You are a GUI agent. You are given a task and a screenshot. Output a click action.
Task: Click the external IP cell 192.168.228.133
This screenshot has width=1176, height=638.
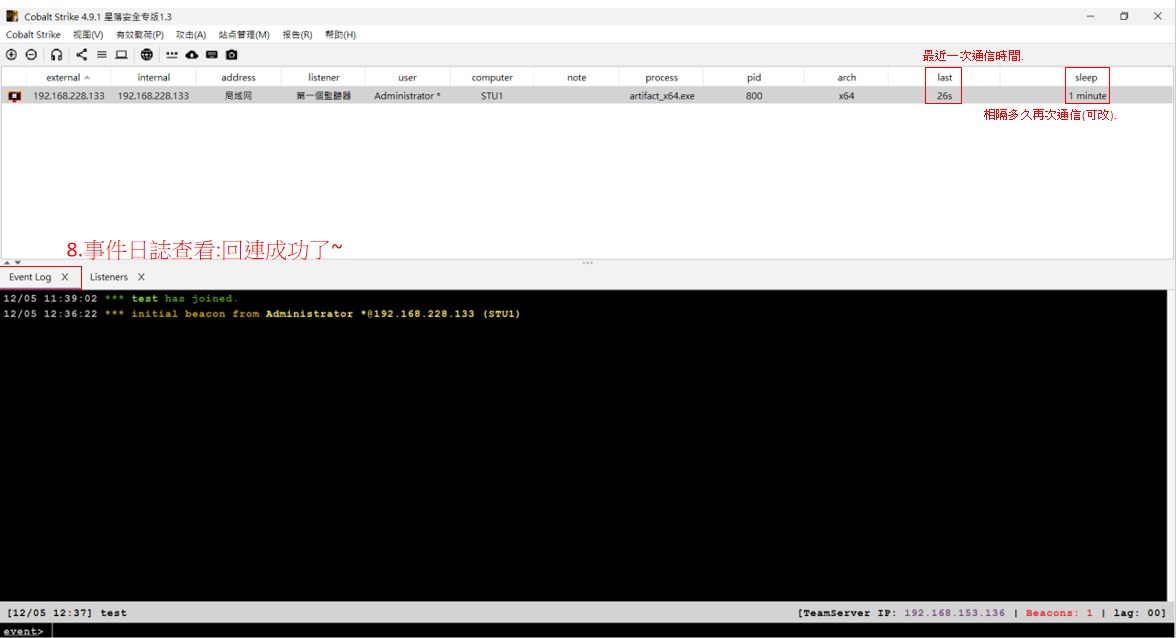[x=68, y=96]
